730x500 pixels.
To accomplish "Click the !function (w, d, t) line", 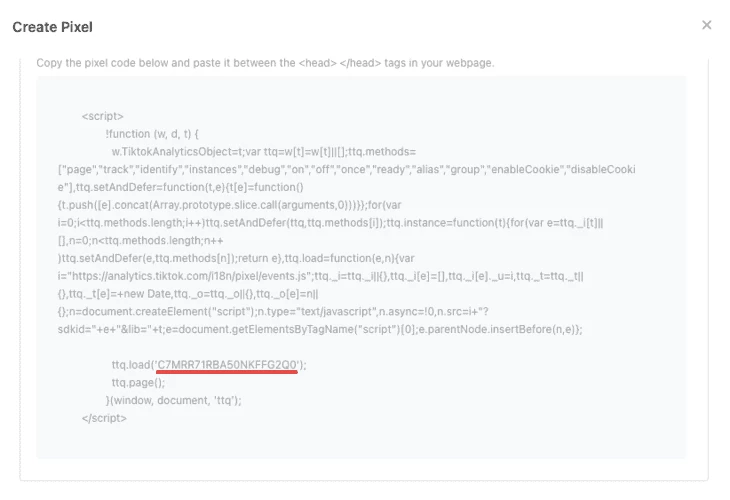I will tap(152, 134).
